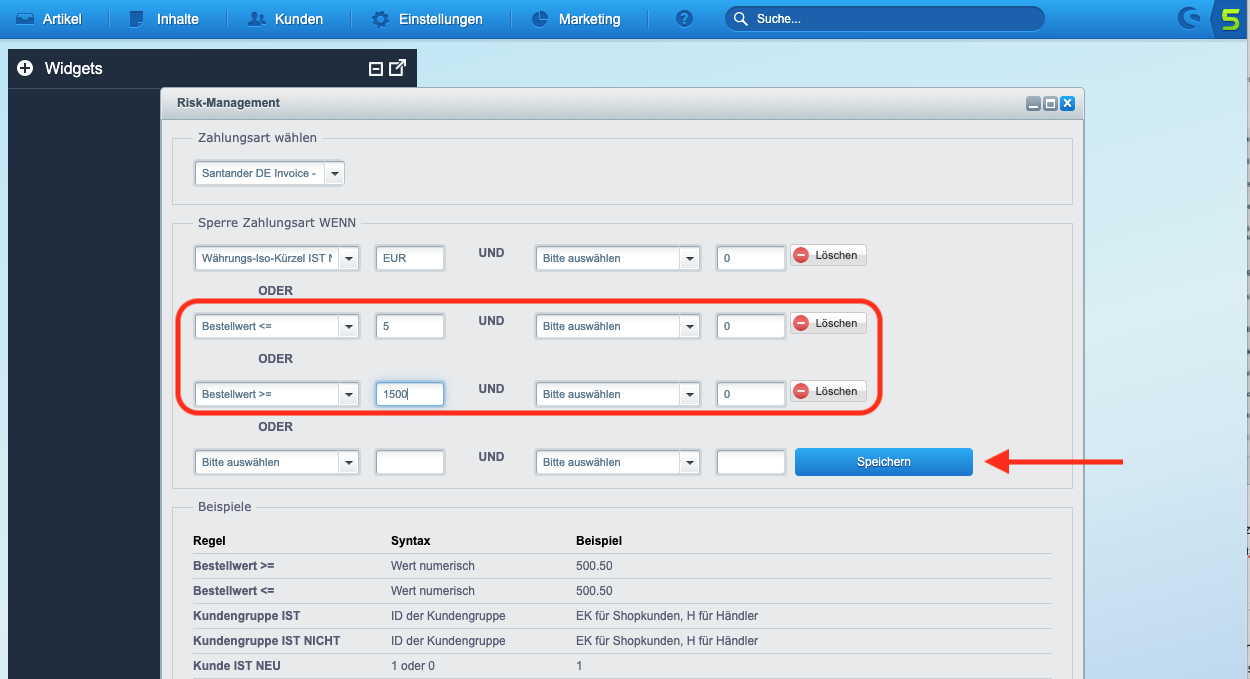Click the Syntax column header
The image size is (1250, 679).
[x=410, y=541]
